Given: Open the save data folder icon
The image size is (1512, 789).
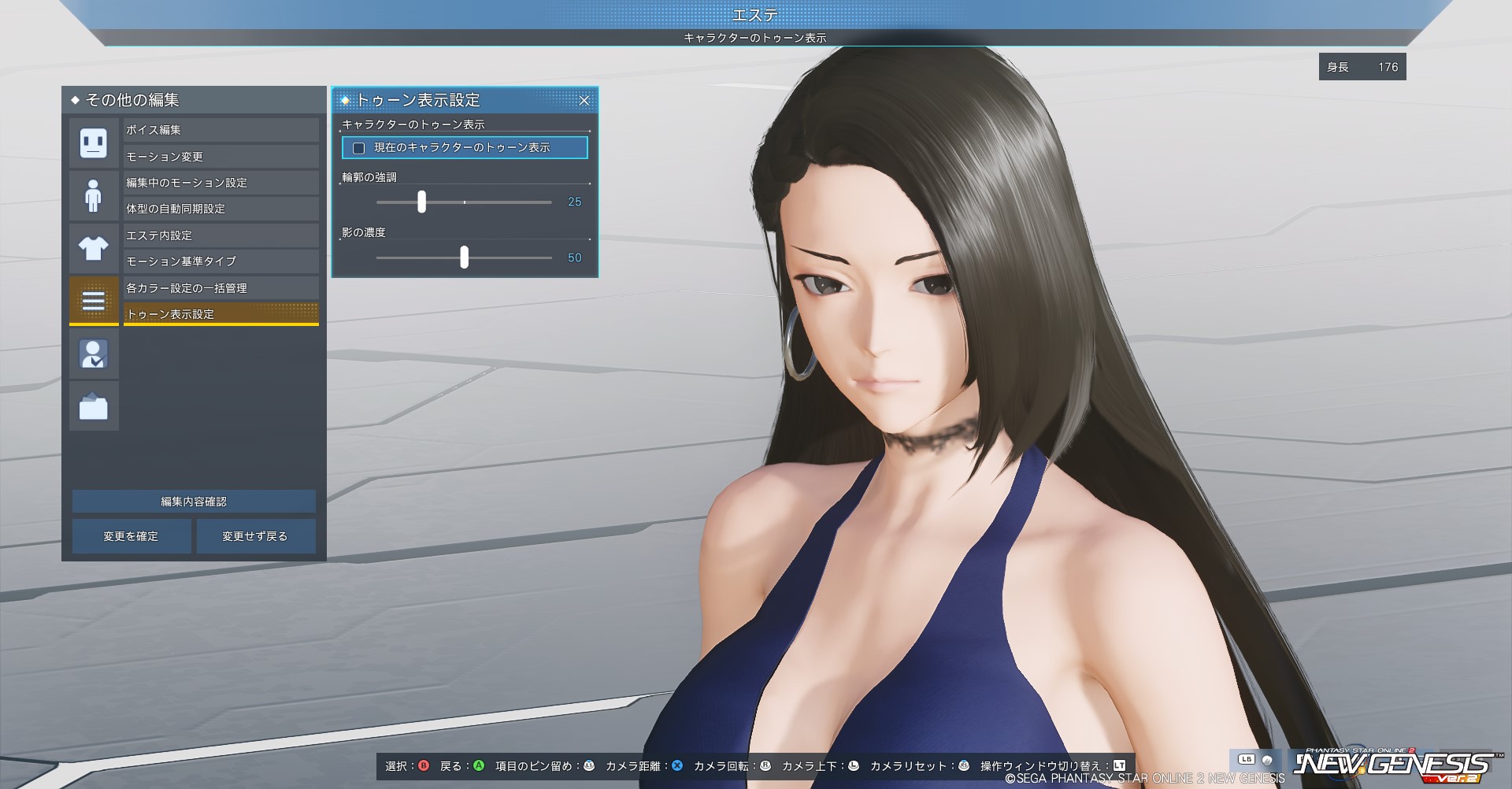Looking at the screenshot, I should coord(94,406).
